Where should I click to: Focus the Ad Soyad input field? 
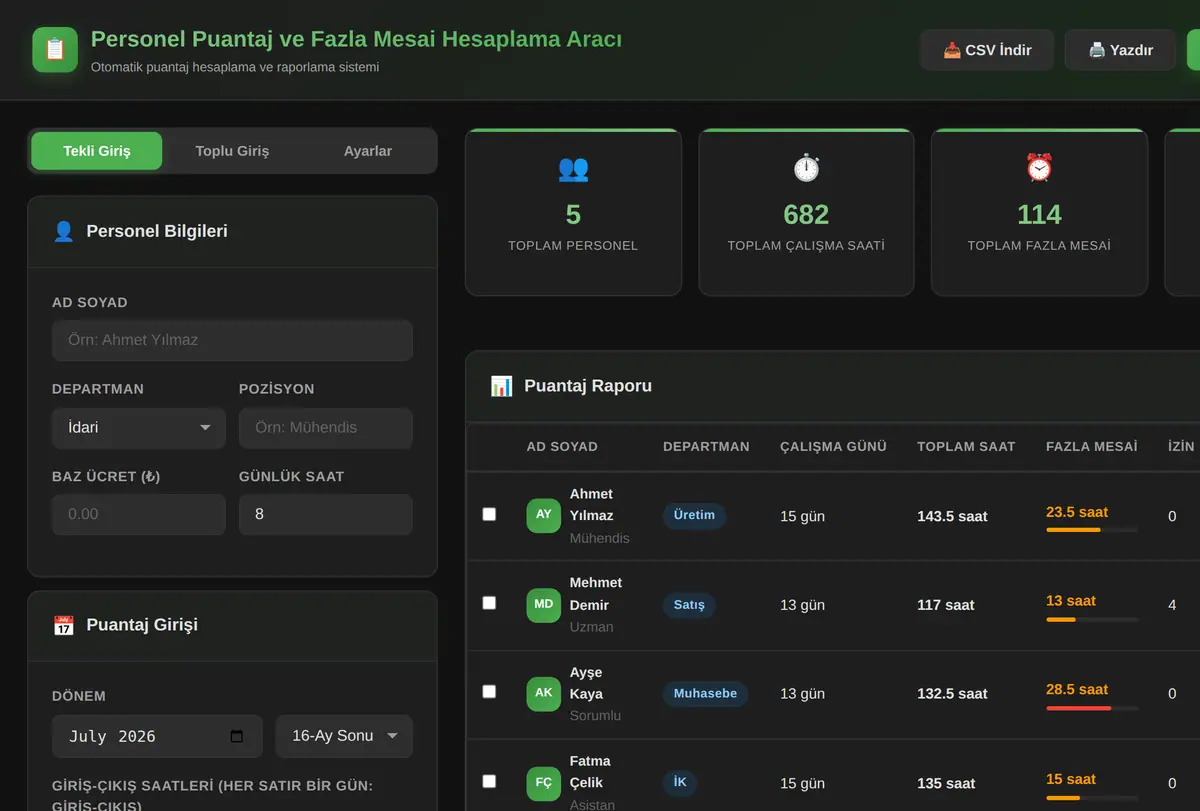point(232,340)
